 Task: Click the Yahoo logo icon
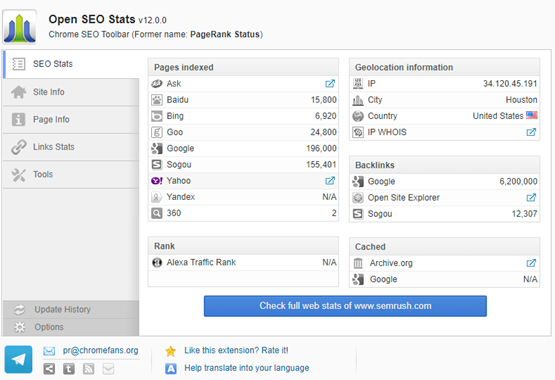click(157, 181)
